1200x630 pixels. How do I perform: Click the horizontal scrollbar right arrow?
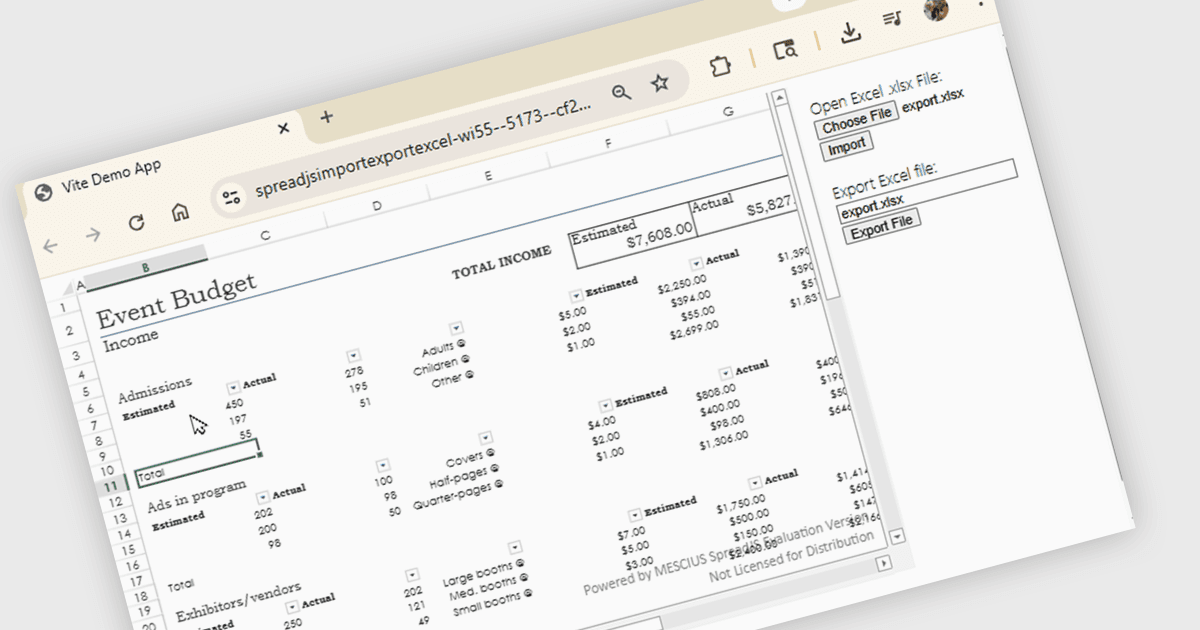(x=882, y=564)
